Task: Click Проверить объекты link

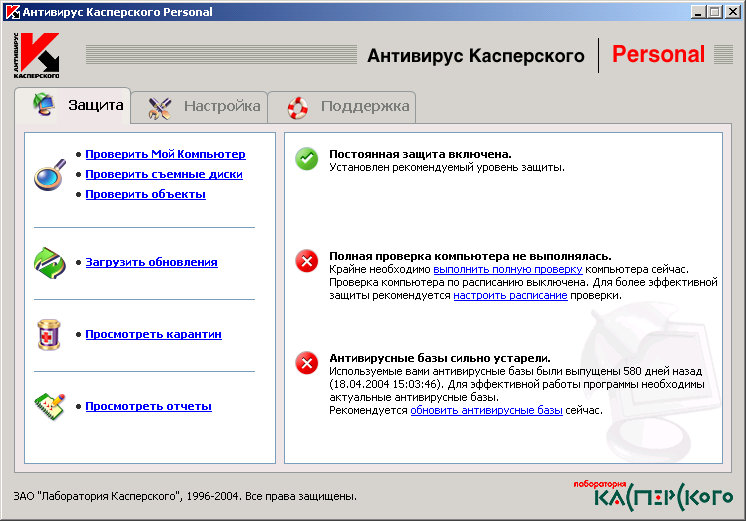Action: coord(146,194)
